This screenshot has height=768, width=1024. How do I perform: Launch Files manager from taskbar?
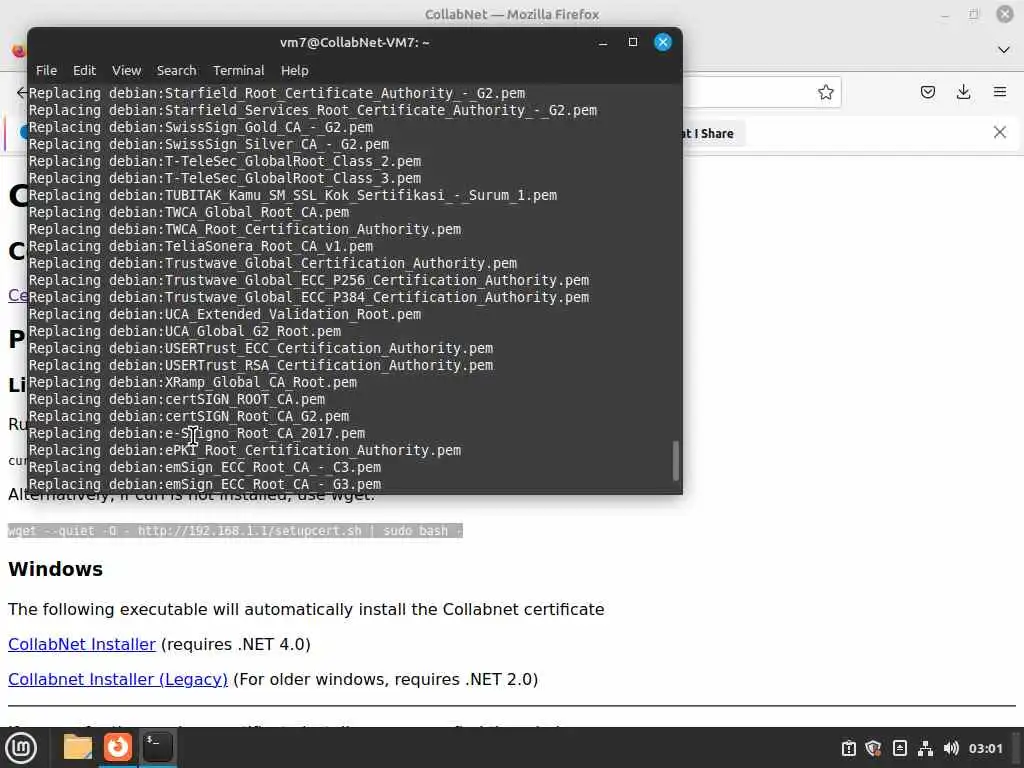pos(78,748)
